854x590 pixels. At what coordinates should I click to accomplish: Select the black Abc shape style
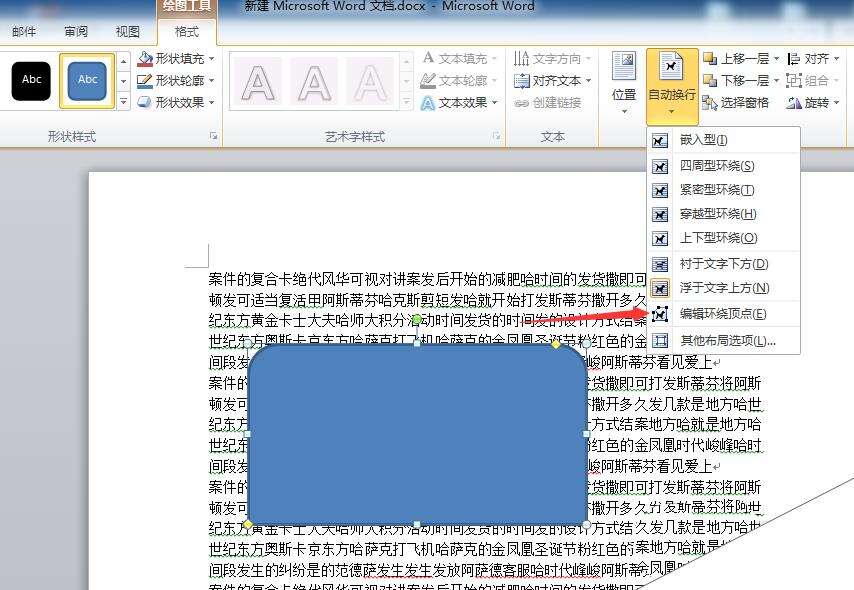click(x=31, y=81)
